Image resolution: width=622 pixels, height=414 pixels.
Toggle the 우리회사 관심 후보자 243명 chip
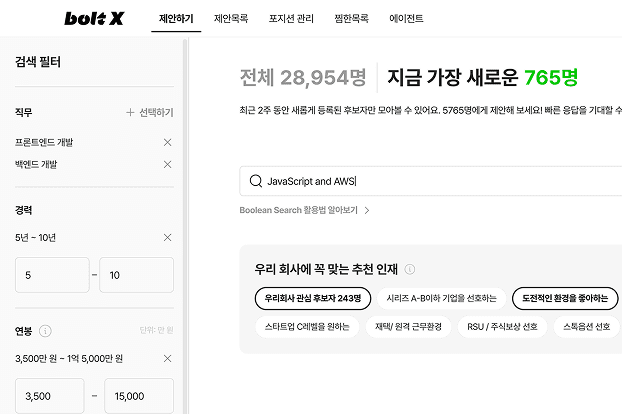[313, 298]
